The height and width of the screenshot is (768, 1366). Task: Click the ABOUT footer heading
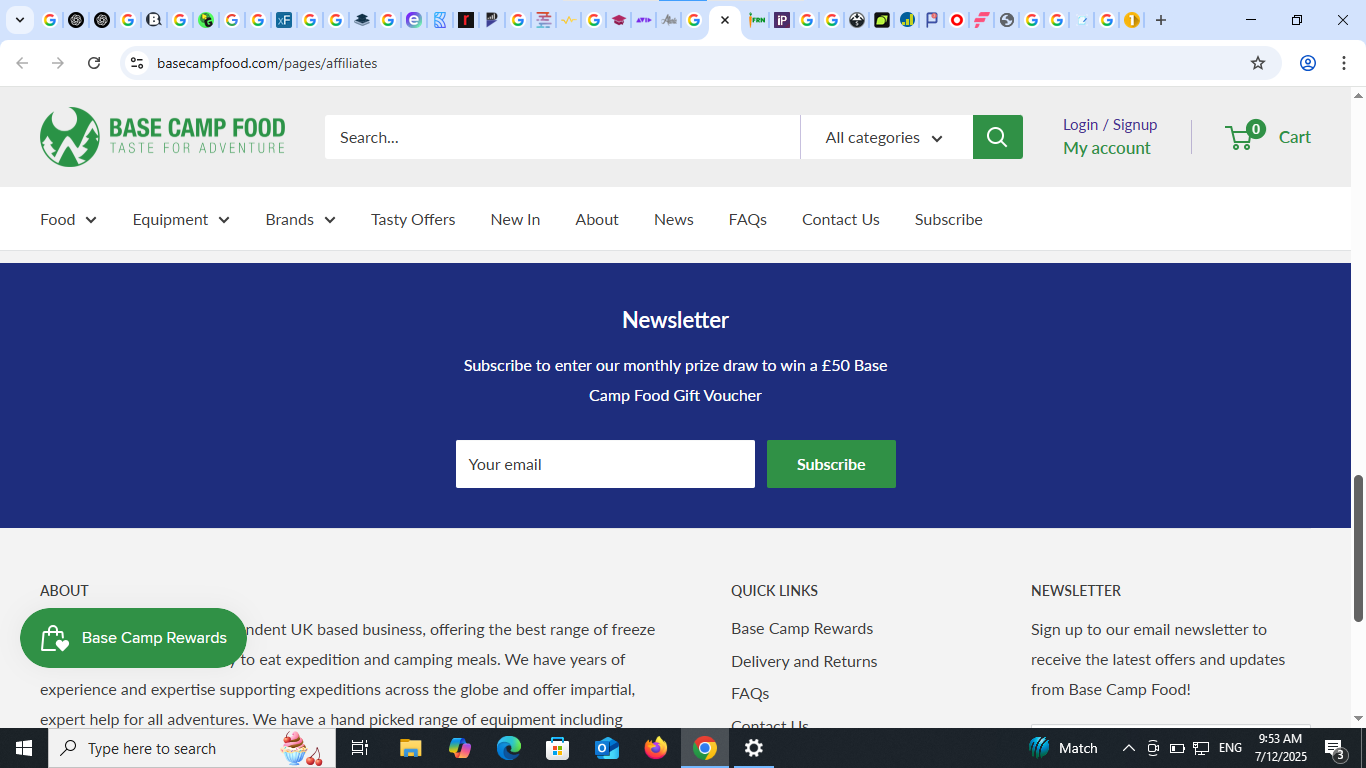click(x=65, y=591)
